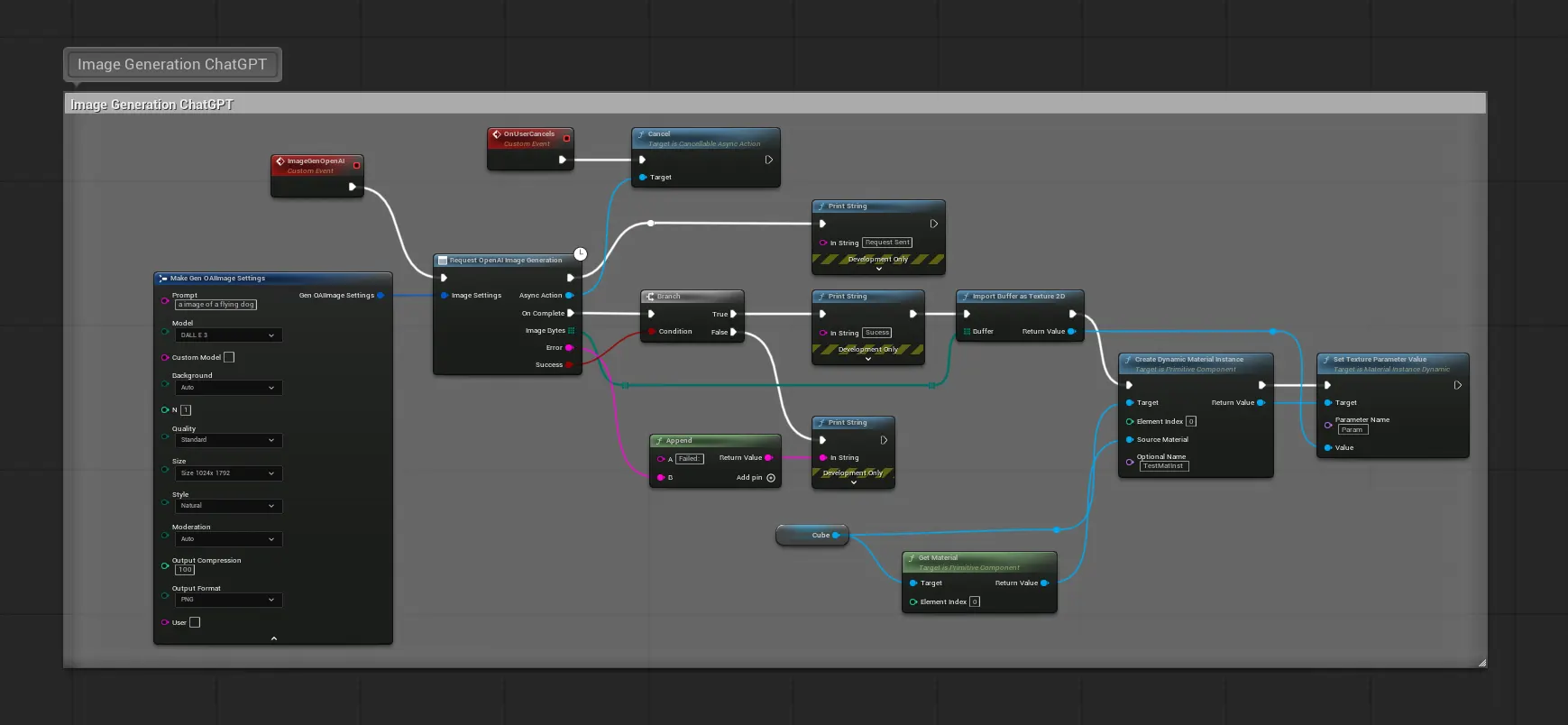Click the In String field containing Request Sent
Image resolution: width=1568 pixels, height=725 pixels.
(888, 243)
